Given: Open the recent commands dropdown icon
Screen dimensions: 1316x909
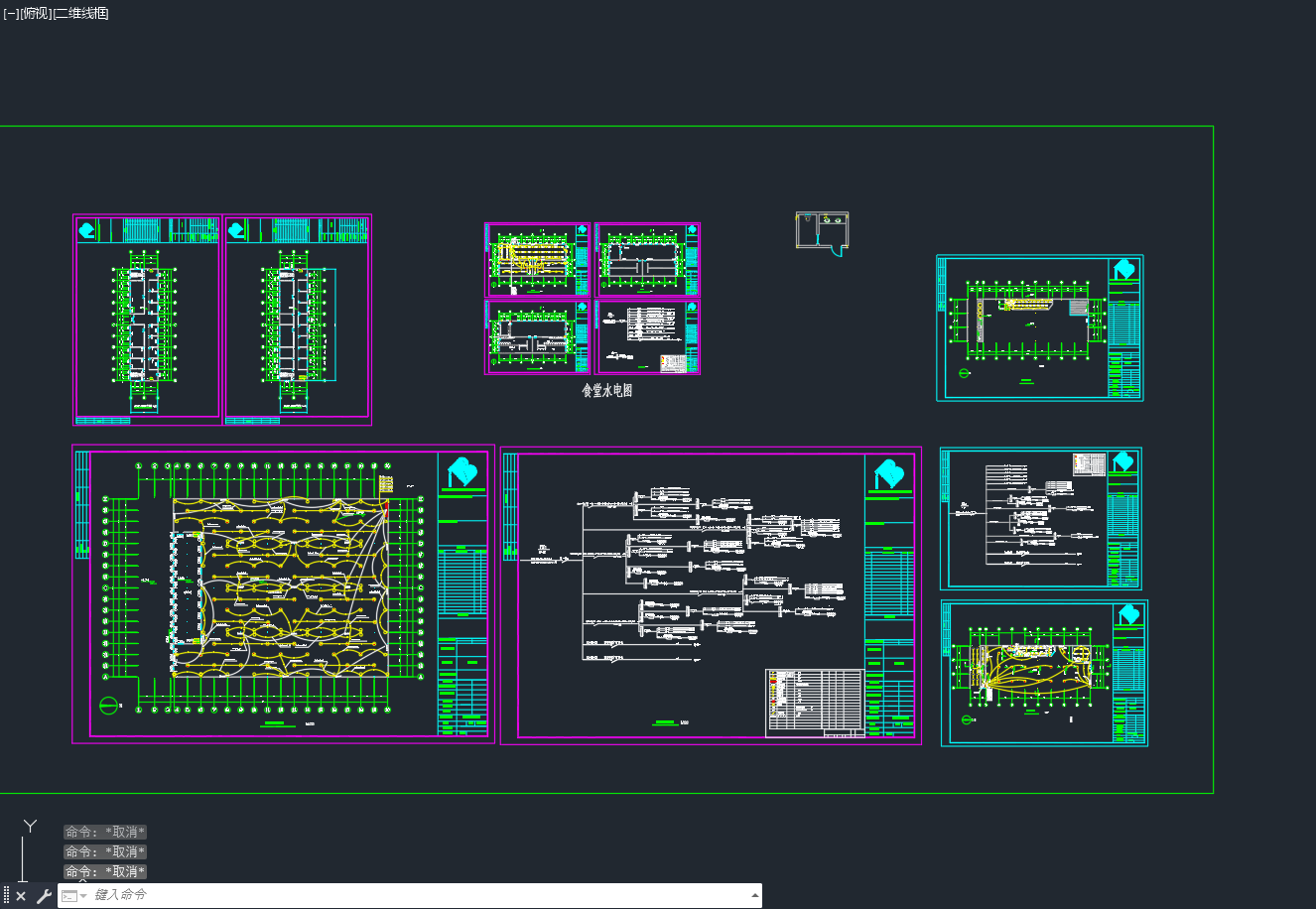Looking at the screenshot, I should click(x=74, y=896).
